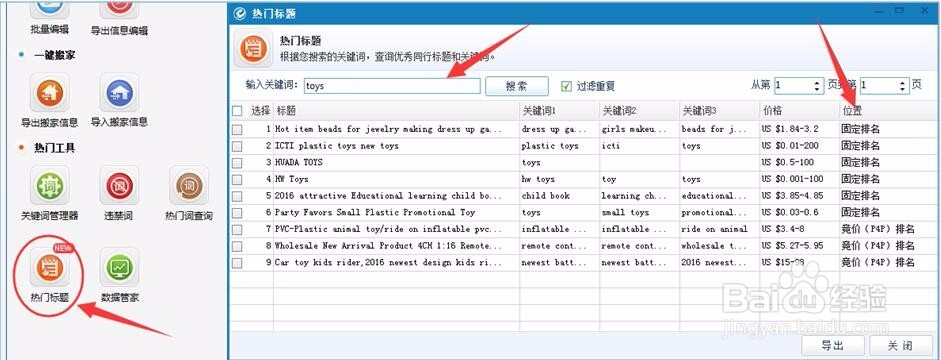The height and width of the screenshot is (360, 941).
Task: Click the 关闭 close button at bottom
Action: coord(901,346)
